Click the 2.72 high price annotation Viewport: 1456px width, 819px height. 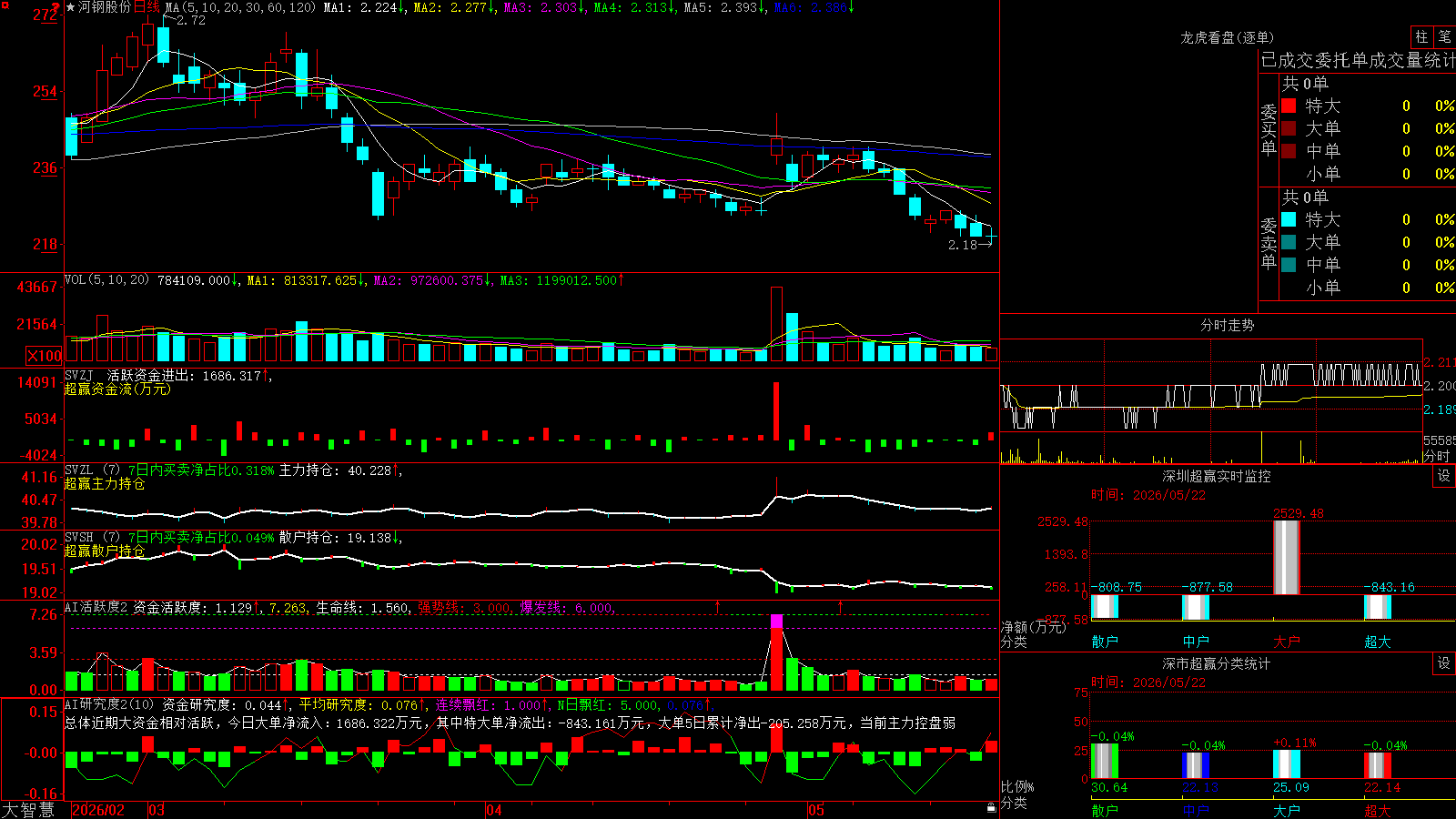point(191,20)
